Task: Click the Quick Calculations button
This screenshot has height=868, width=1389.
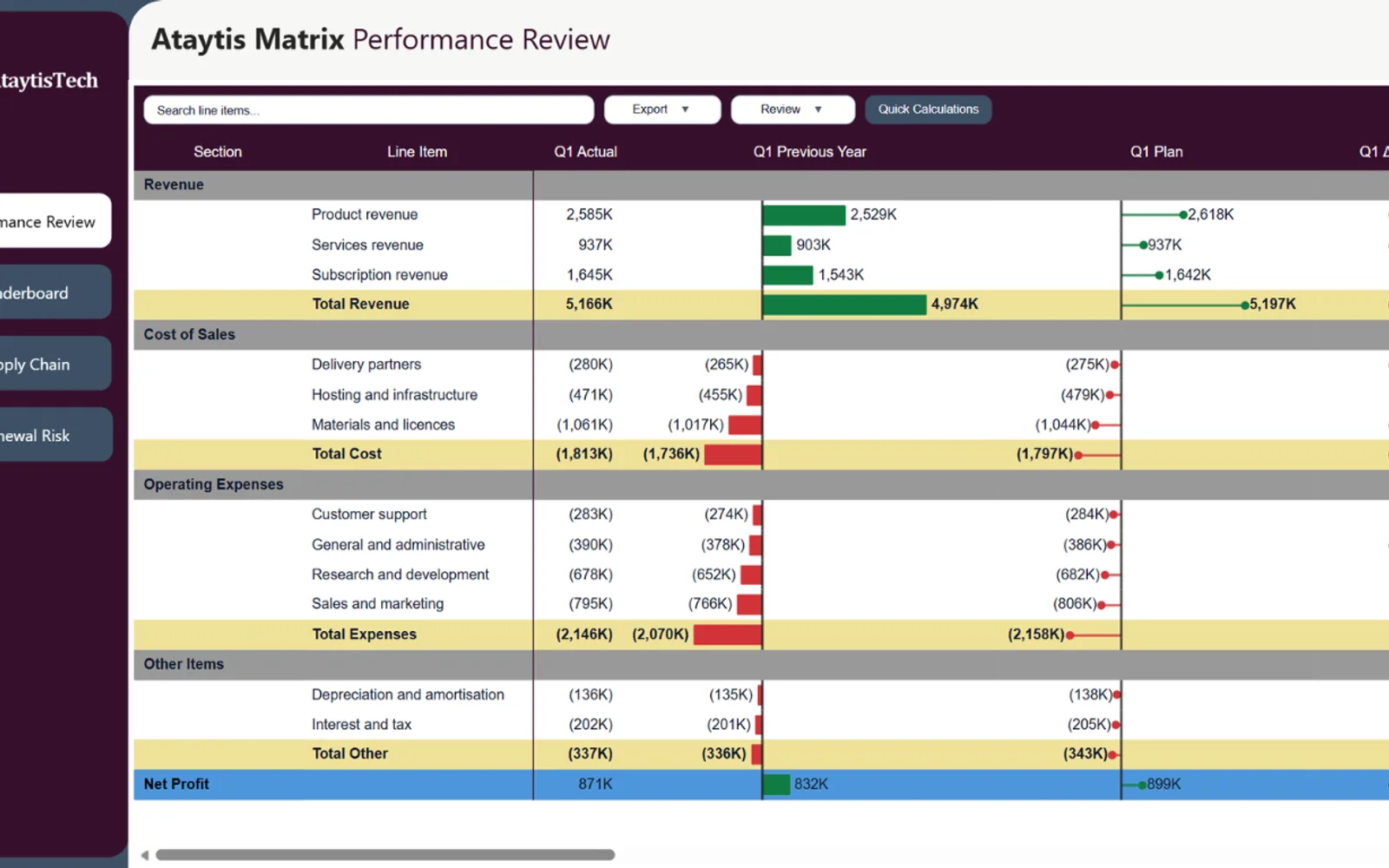Action: pyautogui.click(x=928, y=109)
